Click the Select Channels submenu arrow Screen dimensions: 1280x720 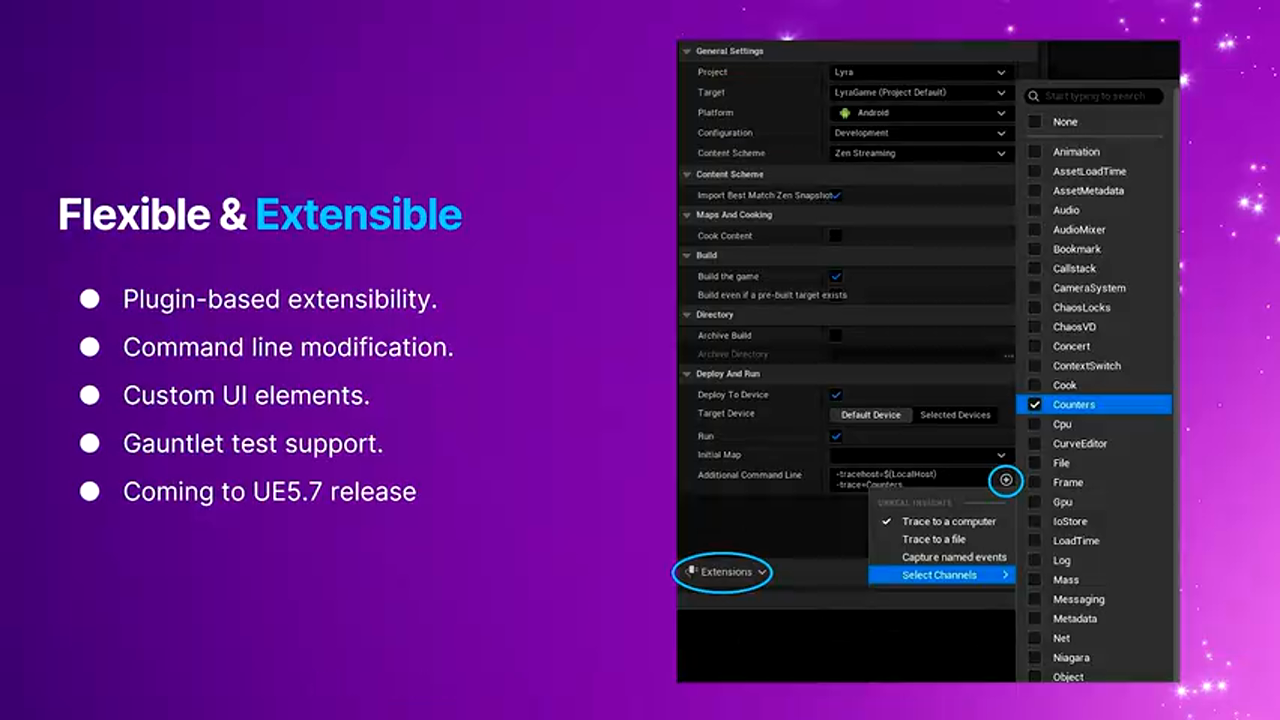coord(1005,575)
